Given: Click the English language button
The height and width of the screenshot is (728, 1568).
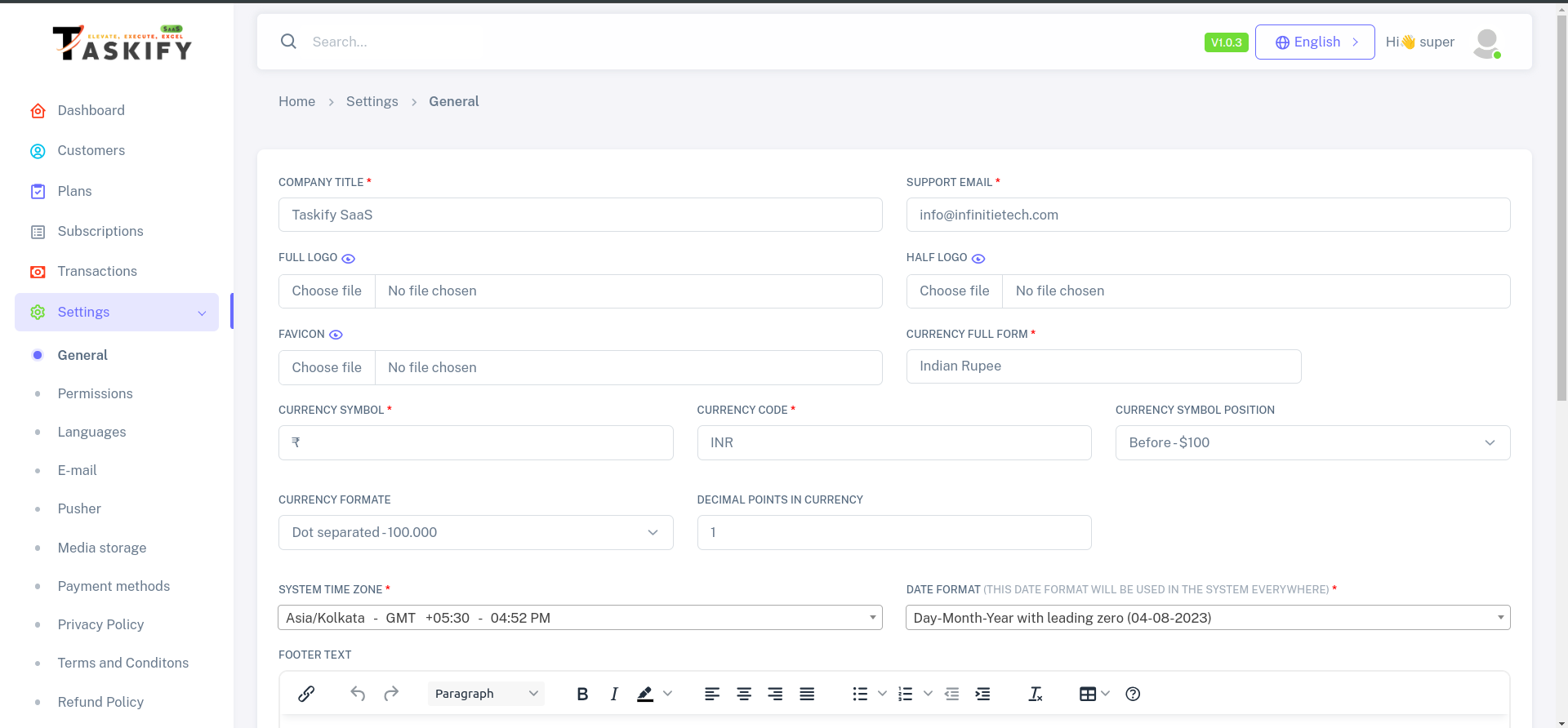Looking at the screenshot, I should tap(1315, 42).
